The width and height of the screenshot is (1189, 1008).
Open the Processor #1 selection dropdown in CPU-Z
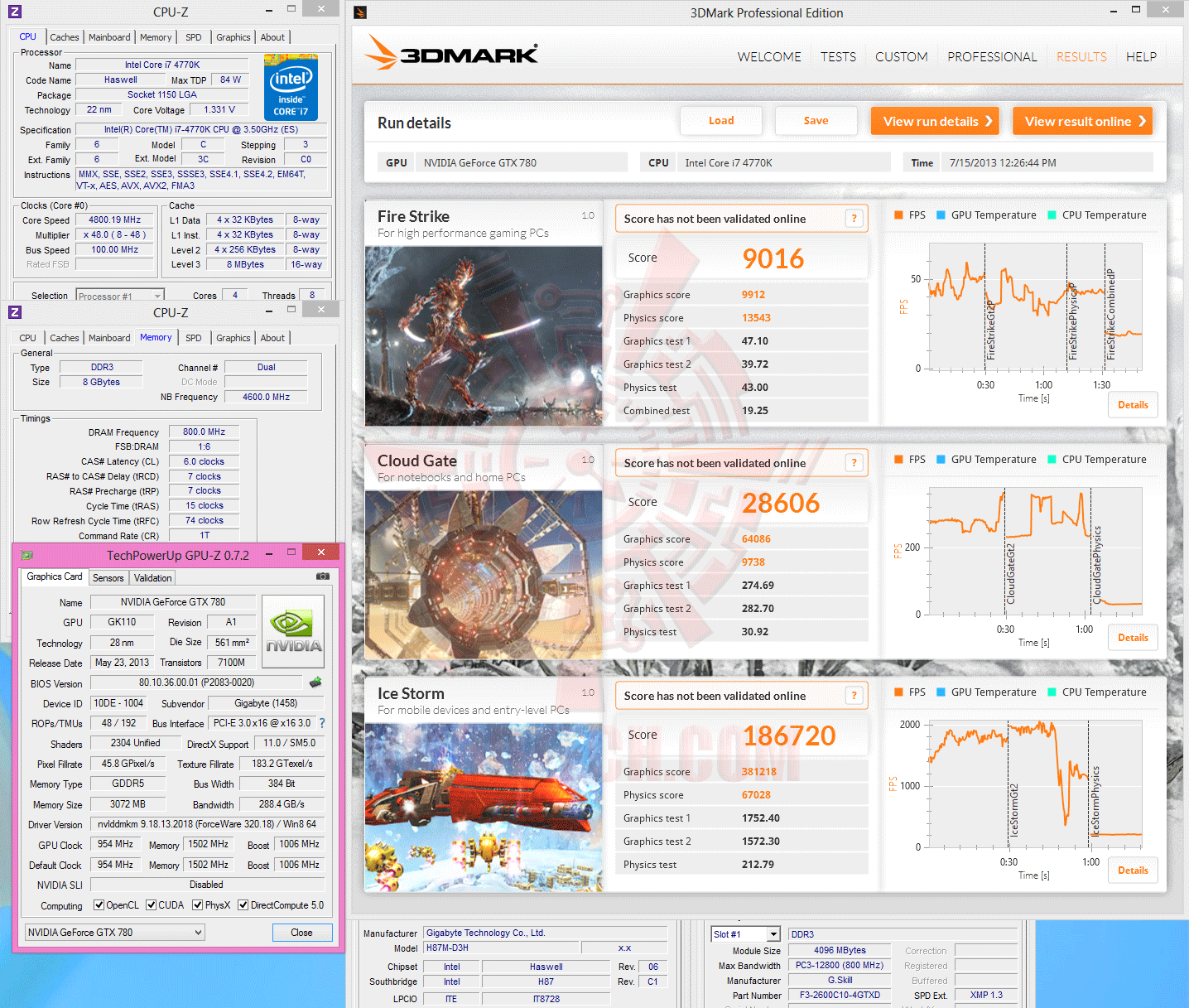(120, 296)
